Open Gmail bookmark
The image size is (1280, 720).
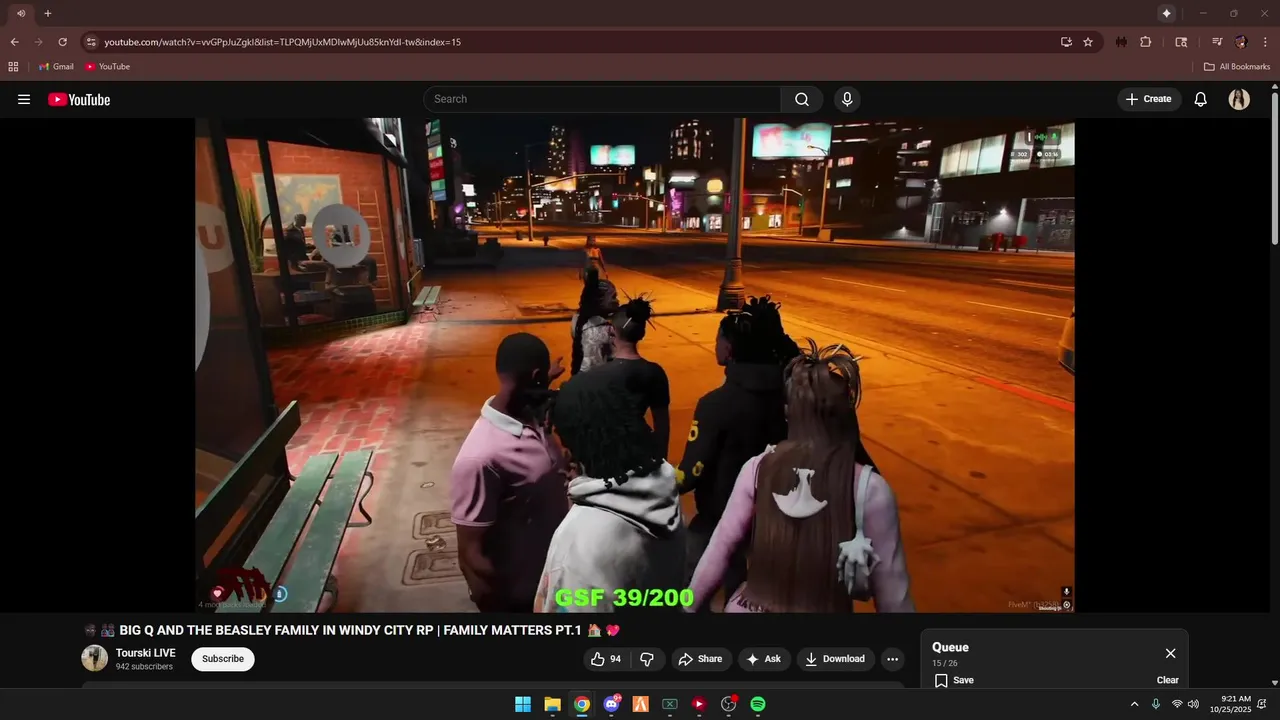56,66
